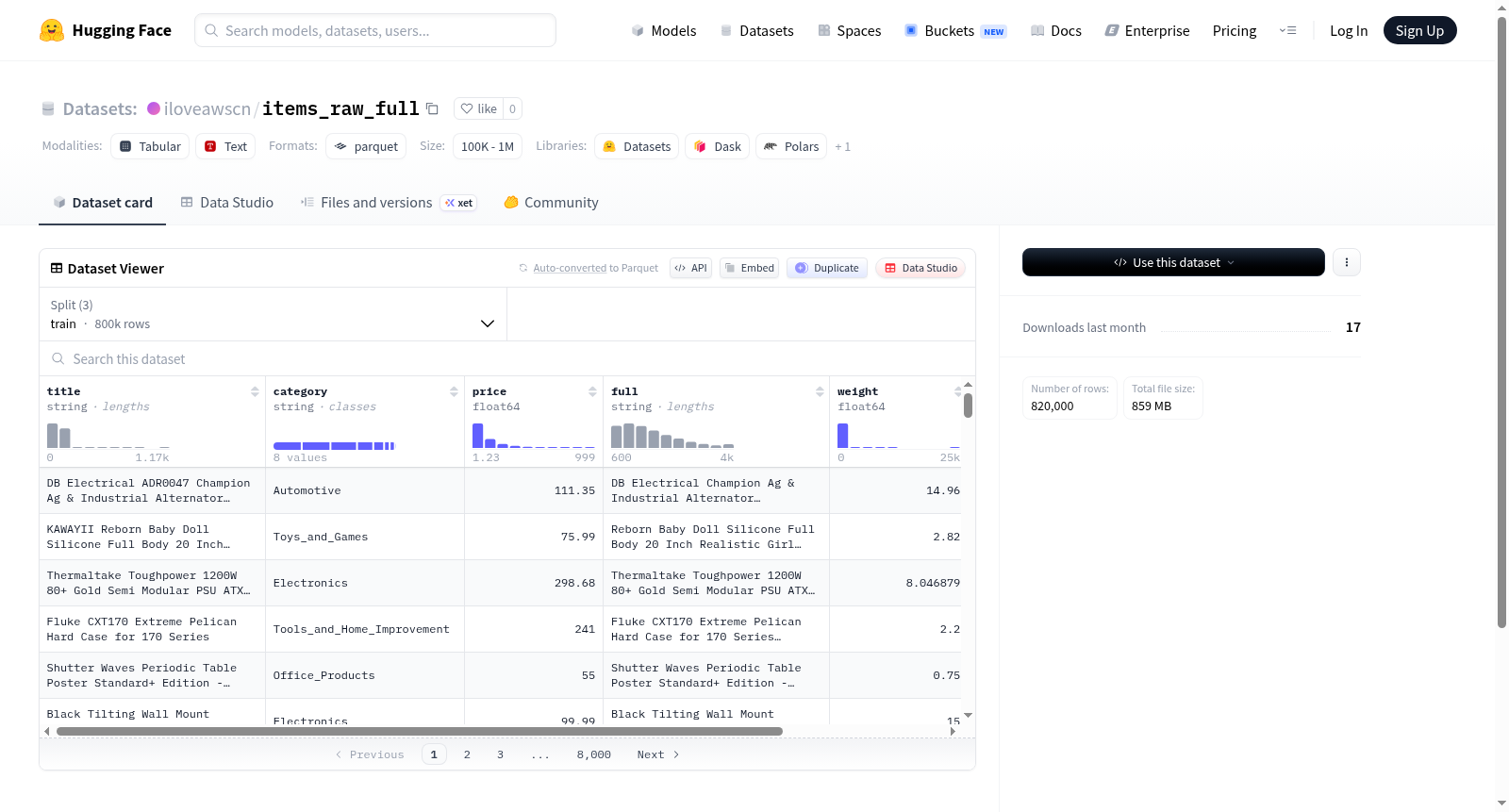Sort by the title column

(x=255, y=391)
